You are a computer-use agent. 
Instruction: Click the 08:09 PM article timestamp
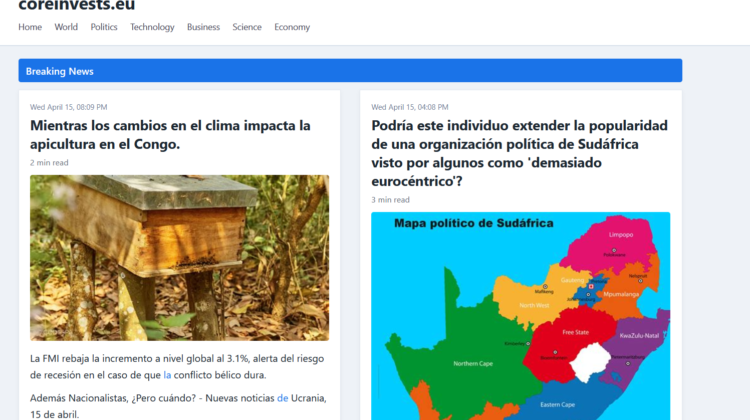click(x=69, y=107)
